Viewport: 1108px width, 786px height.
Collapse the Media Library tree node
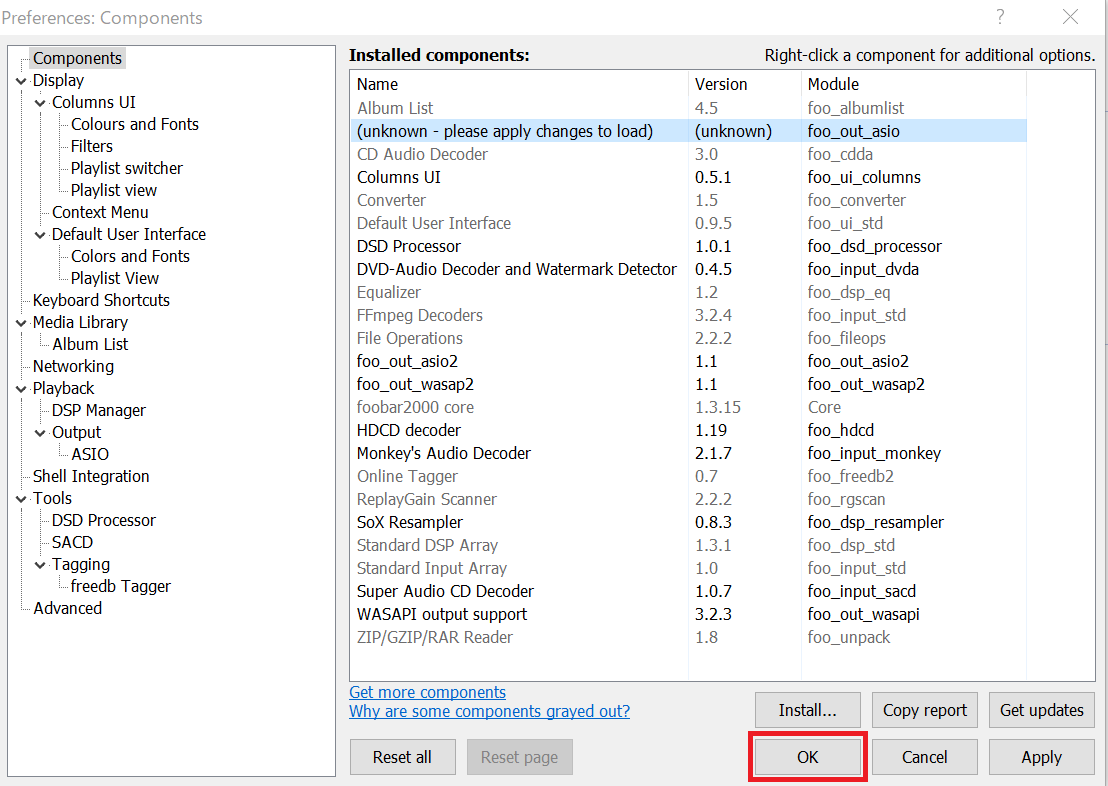(x=21, y=323)
